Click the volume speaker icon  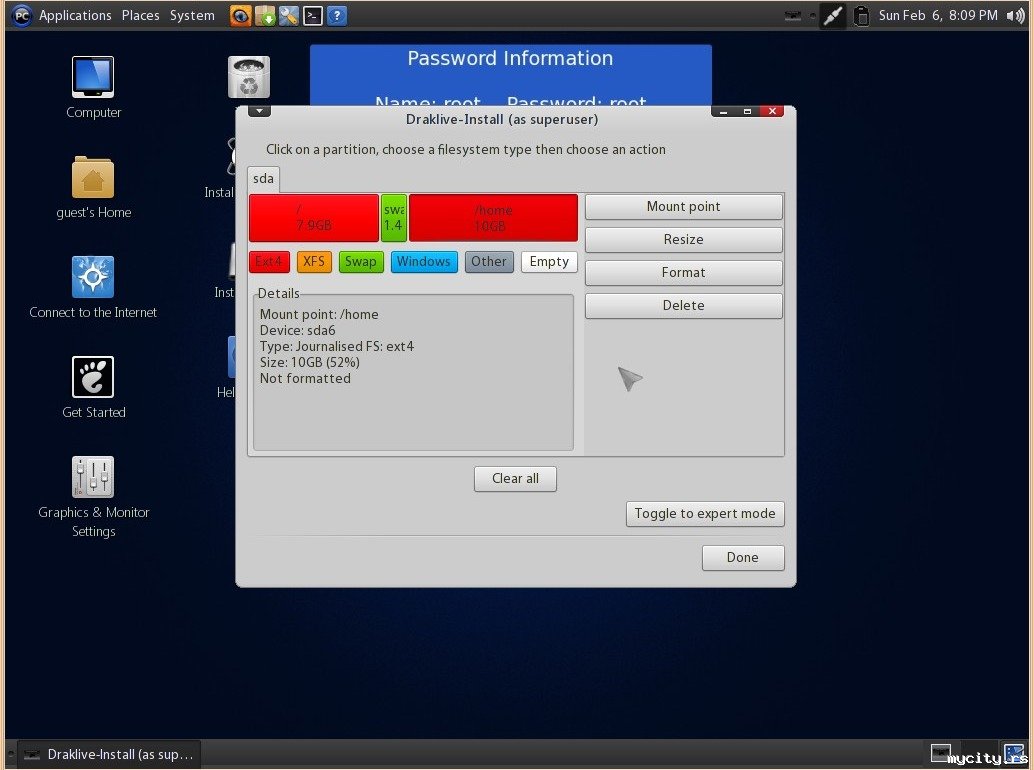(x=1016, y=15)
